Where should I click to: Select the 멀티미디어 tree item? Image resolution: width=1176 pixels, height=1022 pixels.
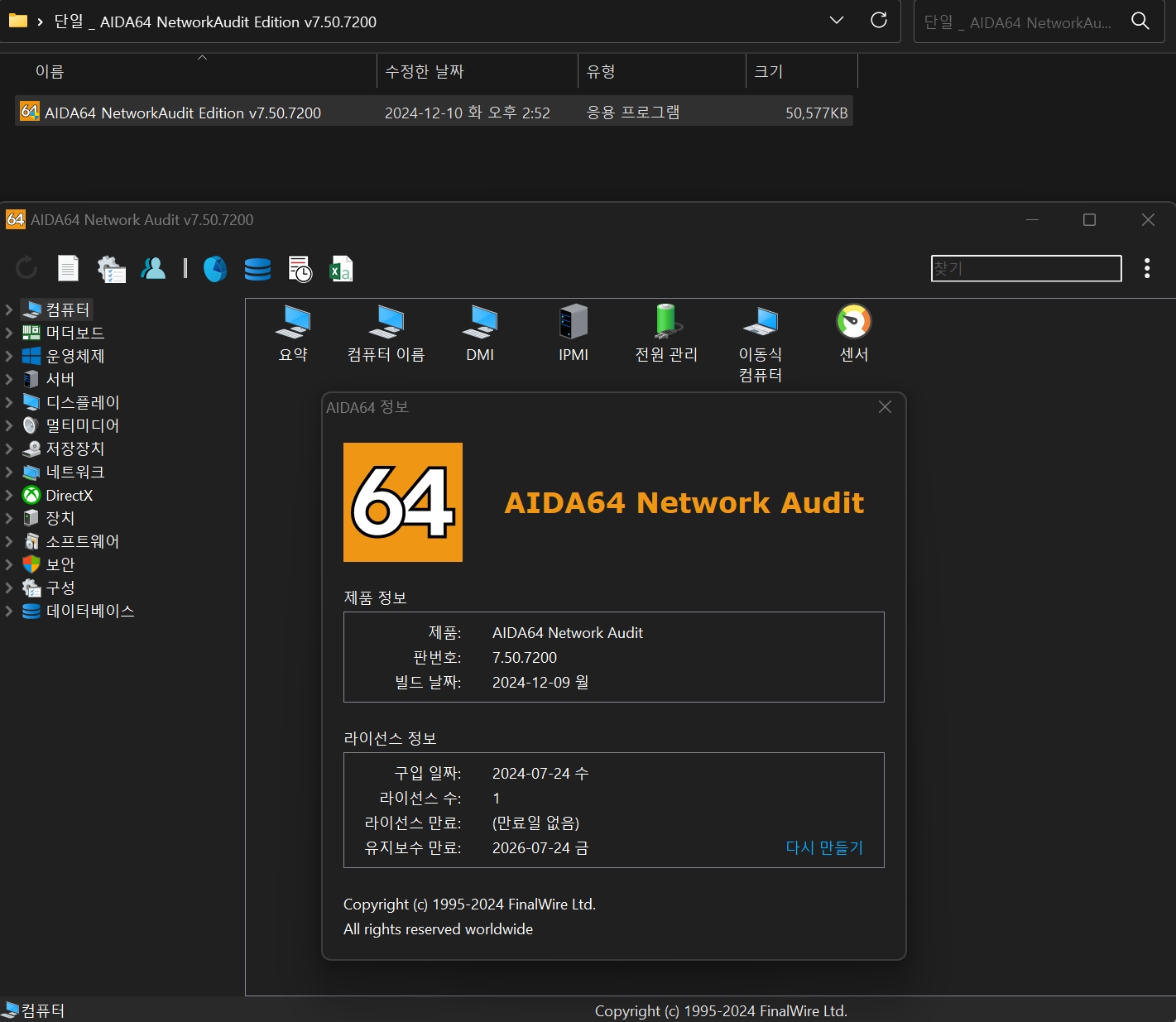[x=71, y=425]
